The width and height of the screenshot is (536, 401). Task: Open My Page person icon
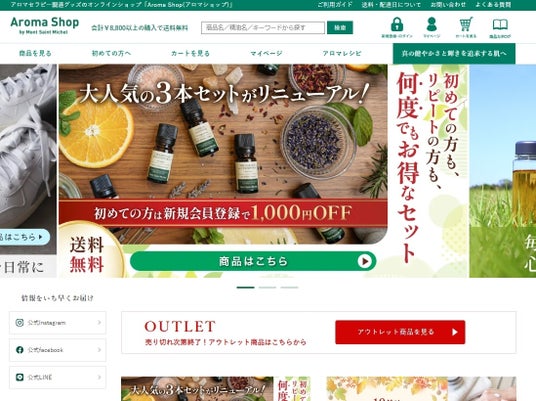tap(431, 24)
